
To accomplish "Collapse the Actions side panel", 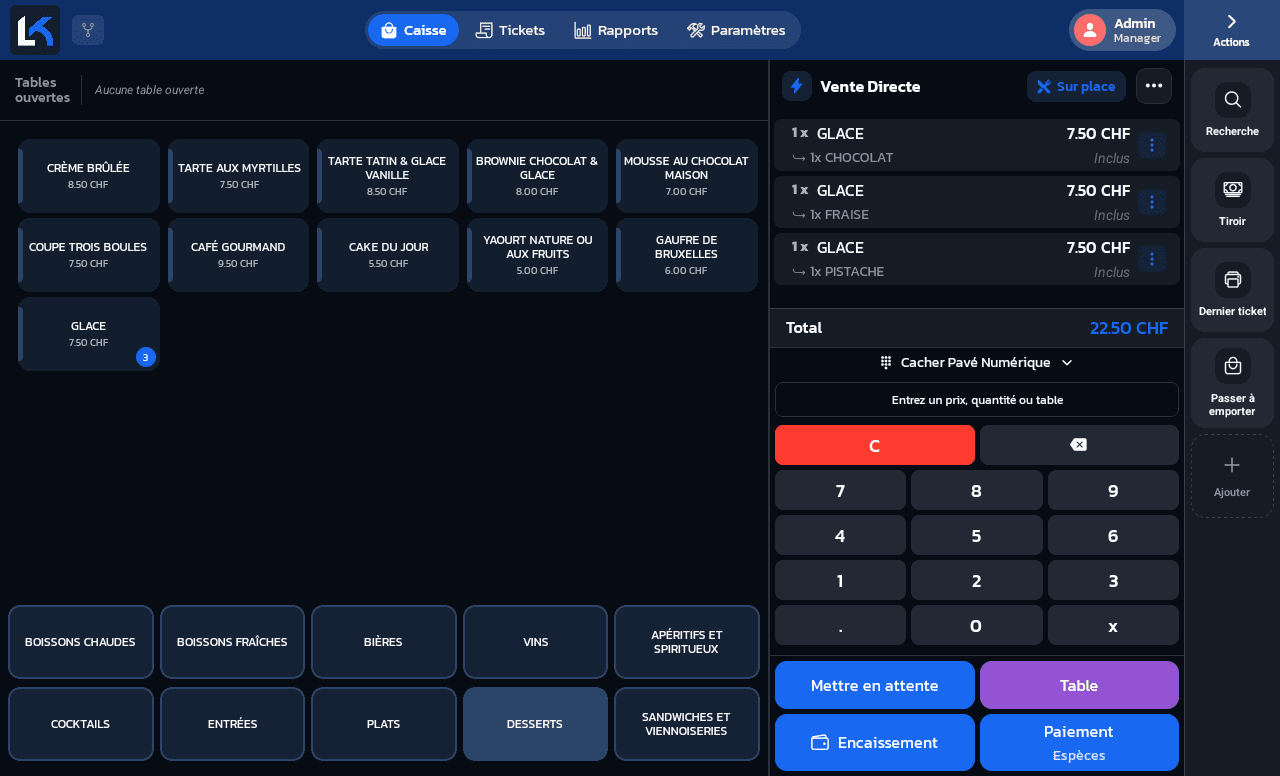I will [1232, 30].
